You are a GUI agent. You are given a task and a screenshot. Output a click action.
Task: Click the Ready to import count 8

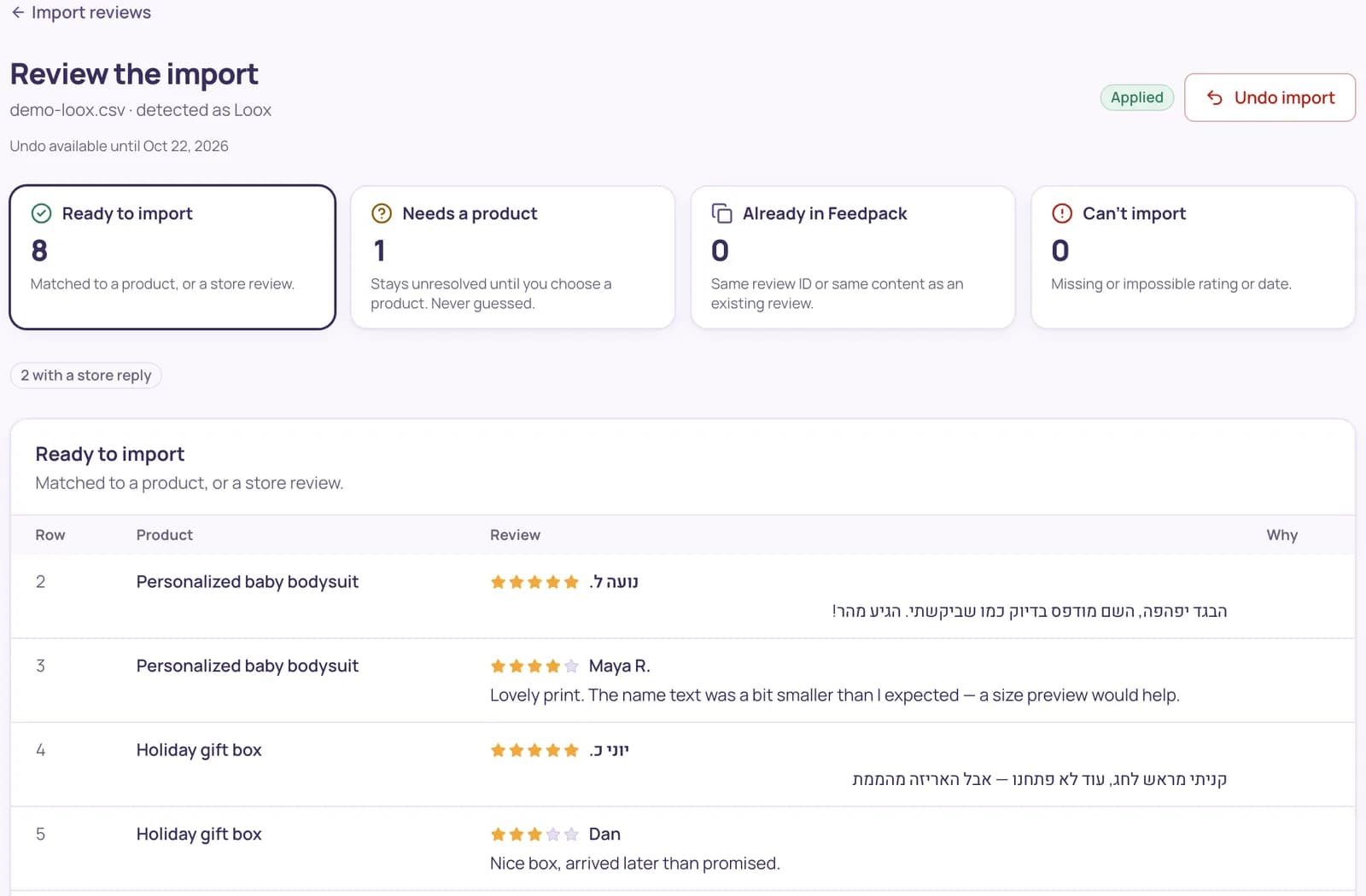39,251
